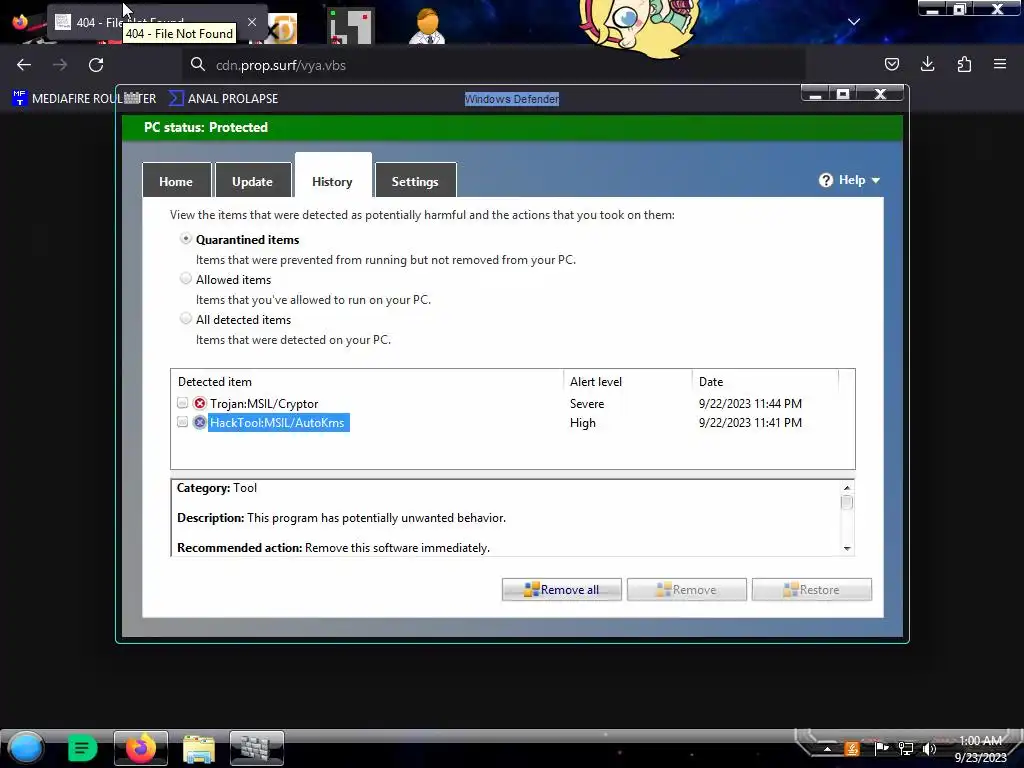
Task: Click the High alert level cell
Action: point(583,423)
